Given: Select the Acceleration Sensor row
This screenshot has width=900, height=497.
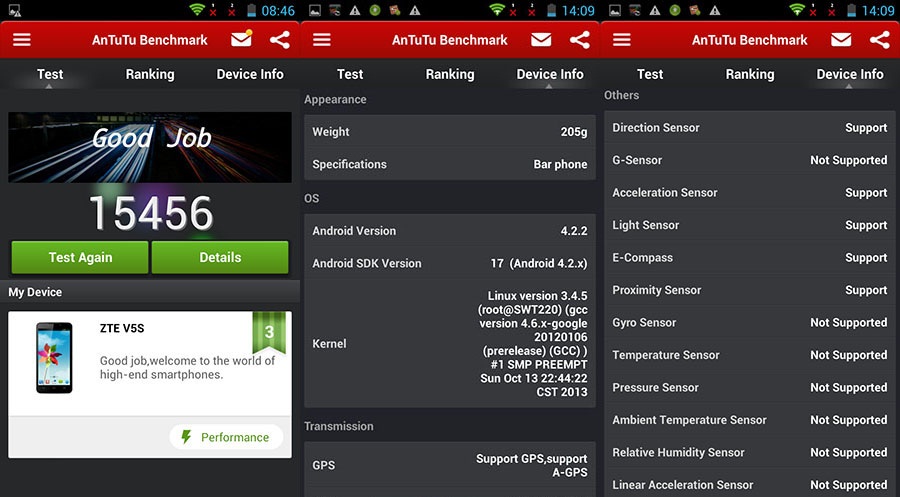Looking at the screenshot, I should [x=750, y=192].
